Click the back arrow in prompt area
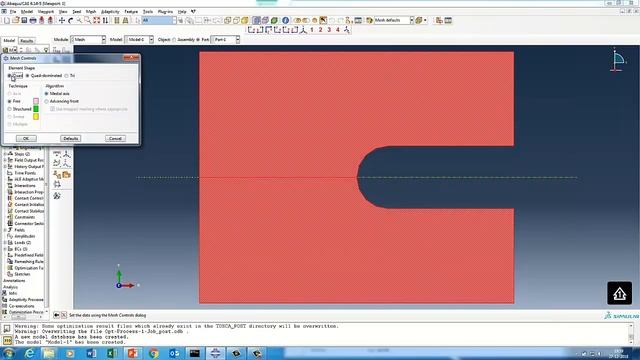This screenshot has width=640, height=360. 57,315
